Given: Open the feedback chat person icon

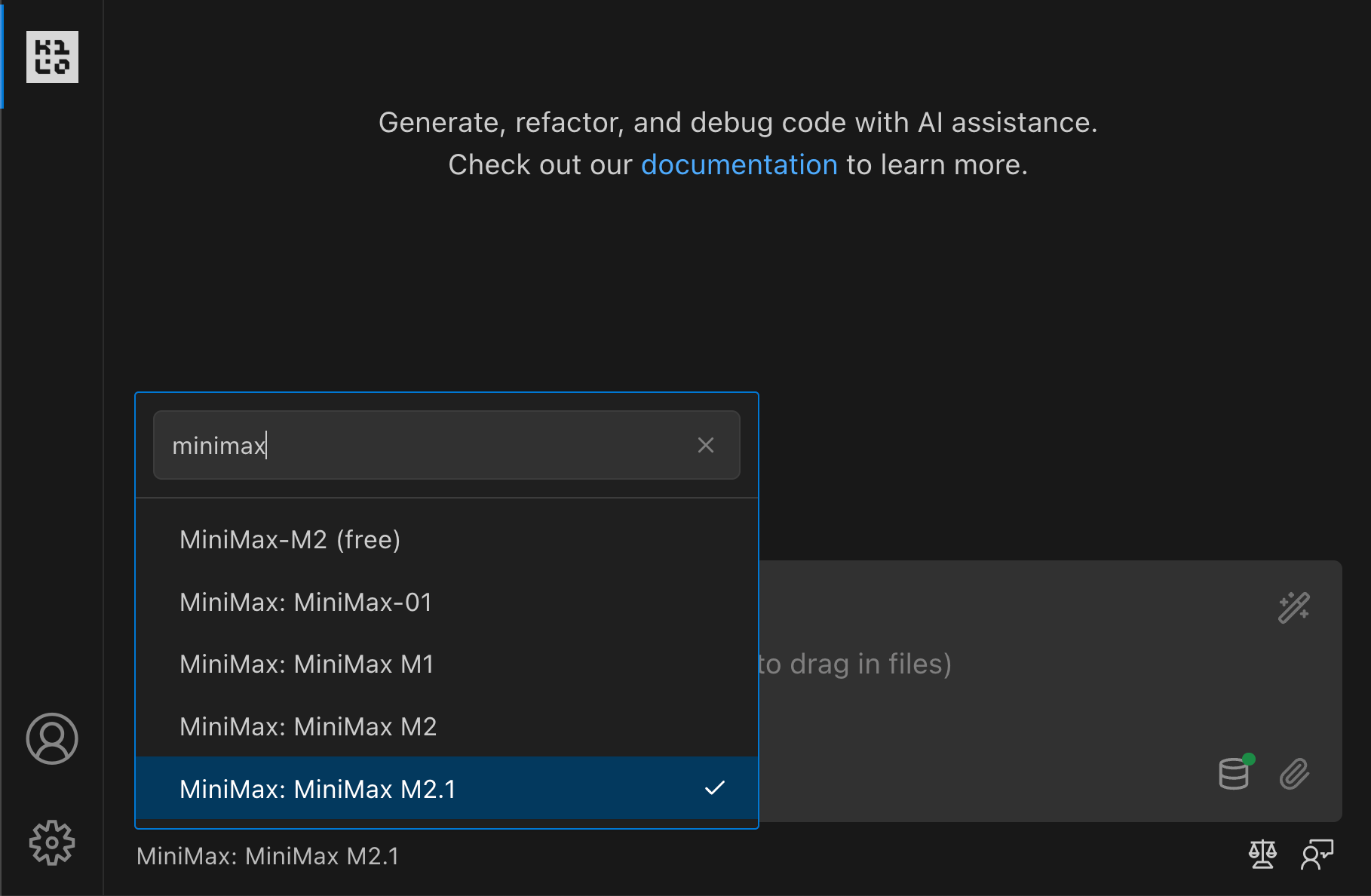Looking at the screenshot, I should [x=1317, y=855].
